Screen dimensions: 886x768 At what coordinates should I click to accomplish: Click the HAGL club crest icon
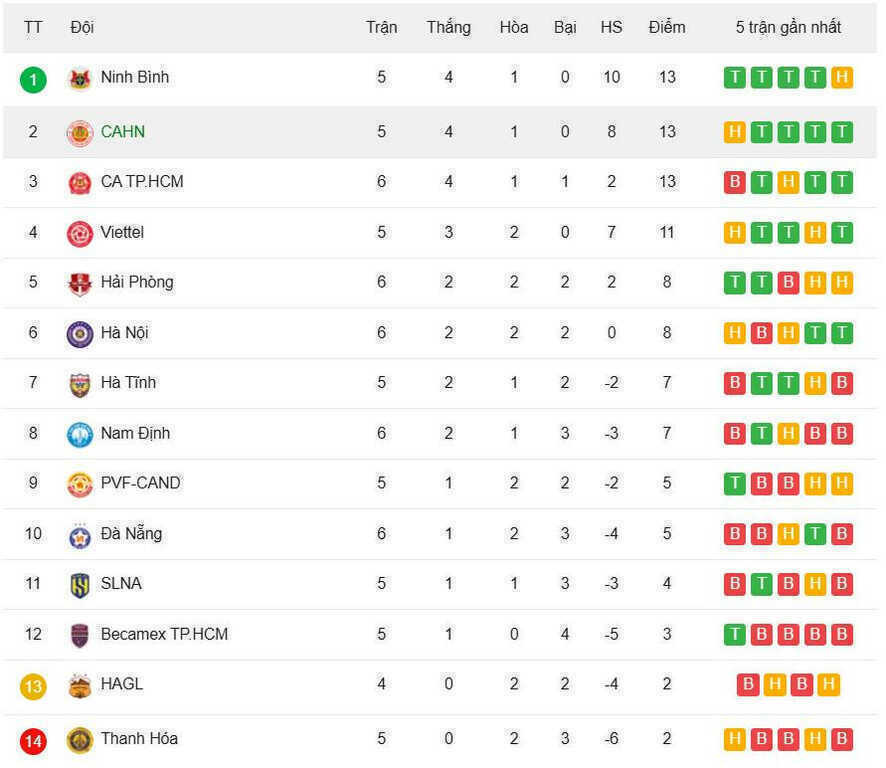point(79,685)
